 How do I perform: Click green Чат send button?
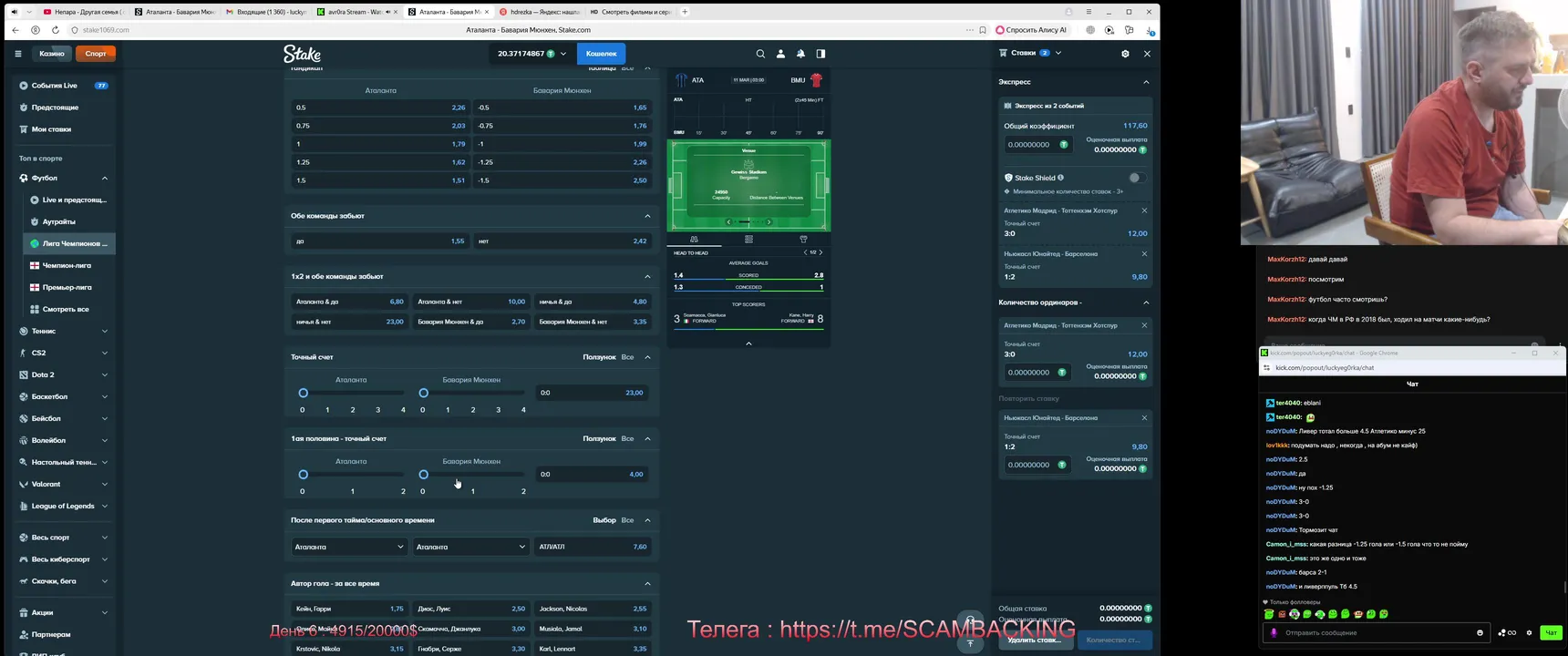pyautogui.click(x=1551, y=632)
